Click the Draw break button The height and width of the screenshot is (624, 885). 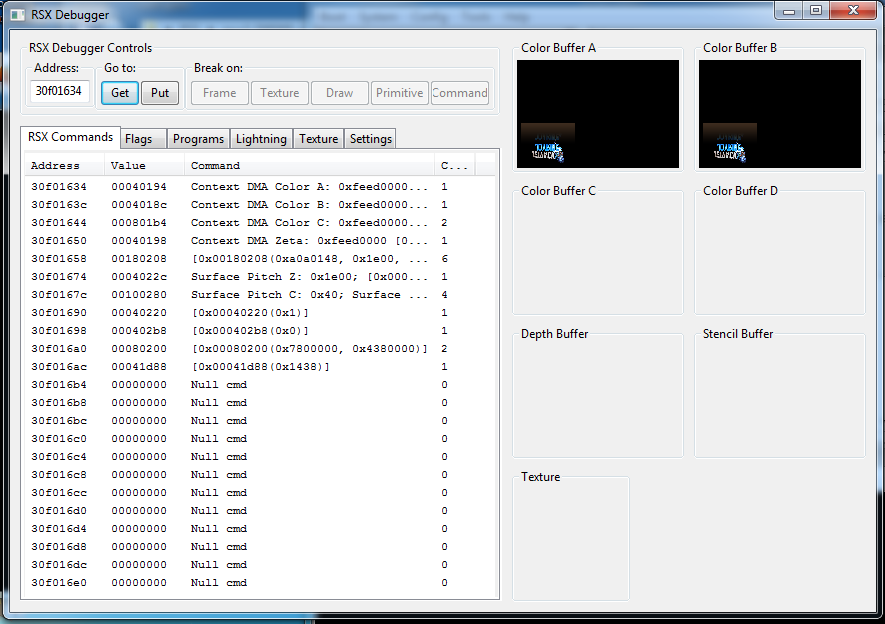coord(339,93)
